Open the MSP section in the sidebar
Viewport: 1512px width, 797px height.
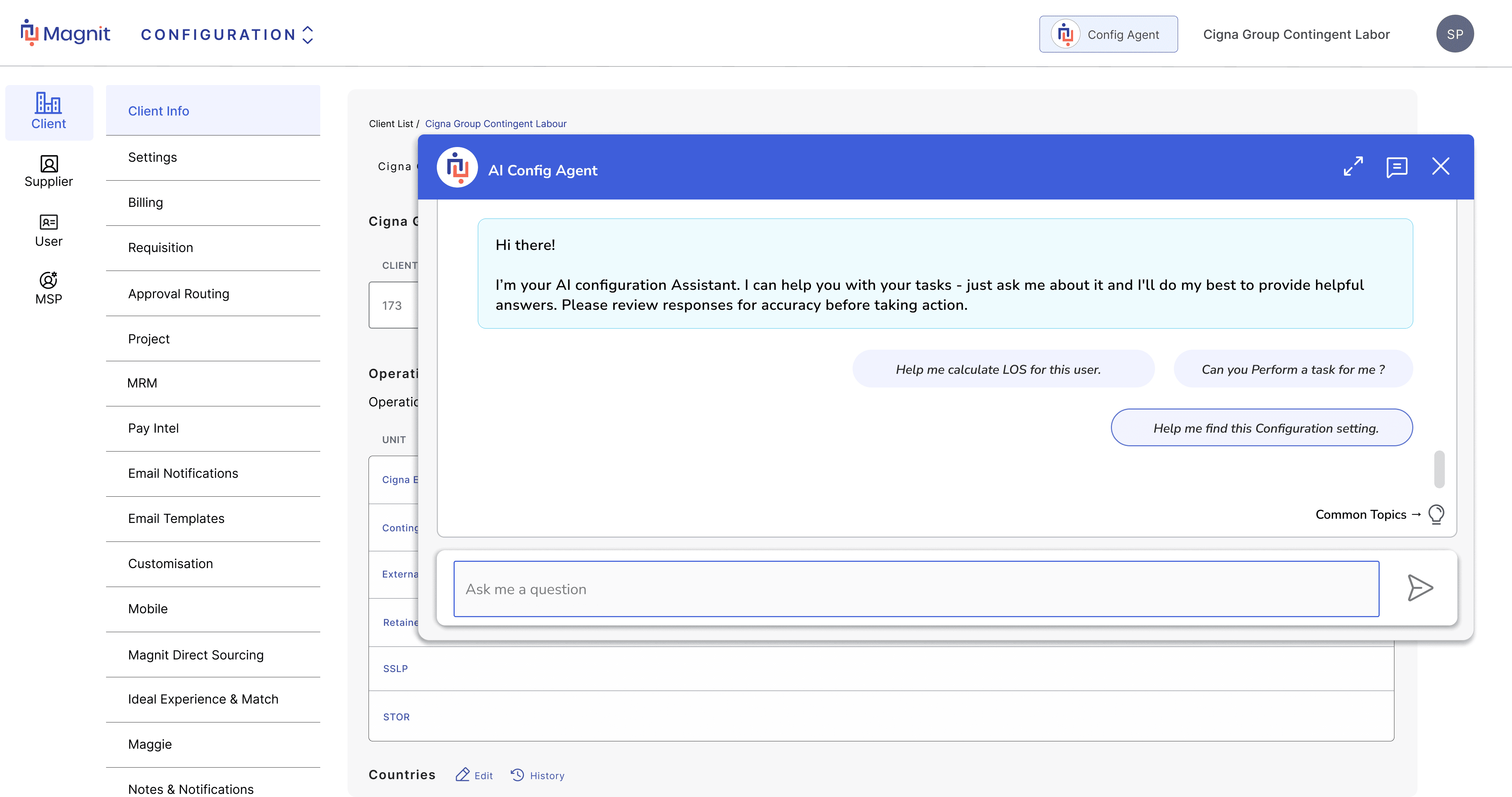[49, 288]
